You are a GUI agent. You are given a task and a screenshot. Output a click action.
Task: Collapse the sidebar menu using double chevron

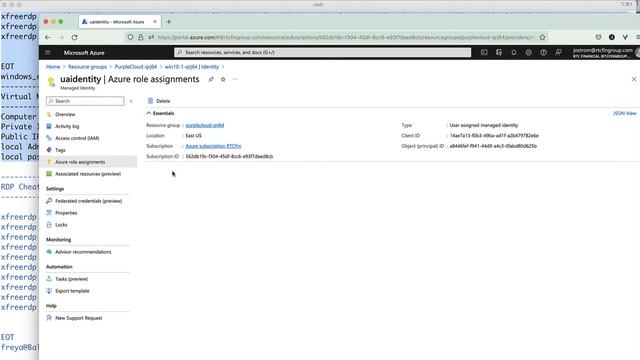(x=131, y=101)
